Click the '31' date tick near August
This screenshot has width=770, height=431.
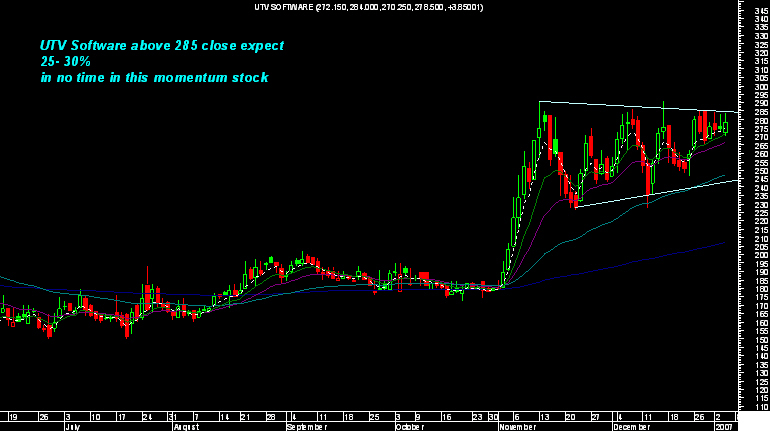click(x=172, y=417)
